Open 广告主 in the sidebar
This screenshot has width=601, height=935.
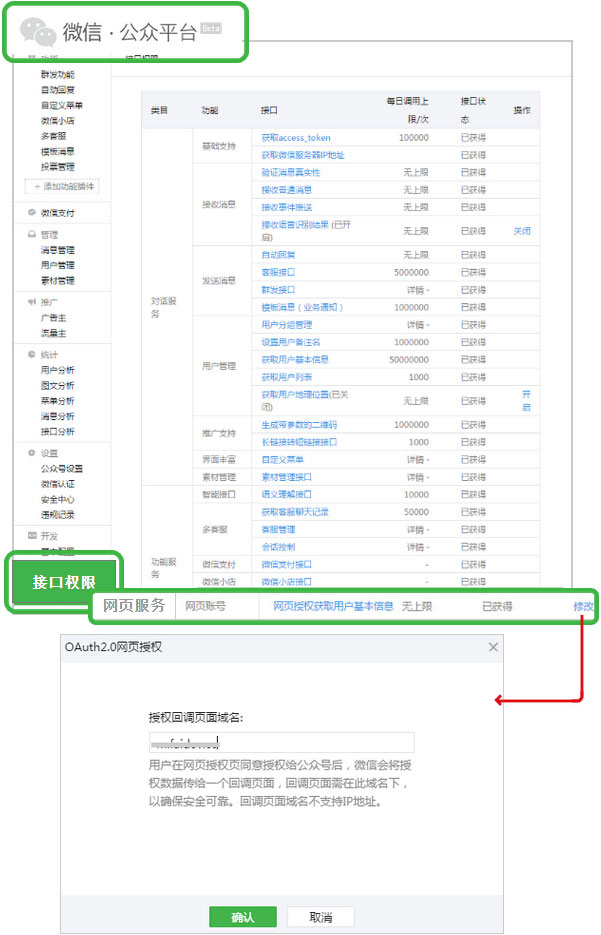pyautogui.click(x=54, y=318)
